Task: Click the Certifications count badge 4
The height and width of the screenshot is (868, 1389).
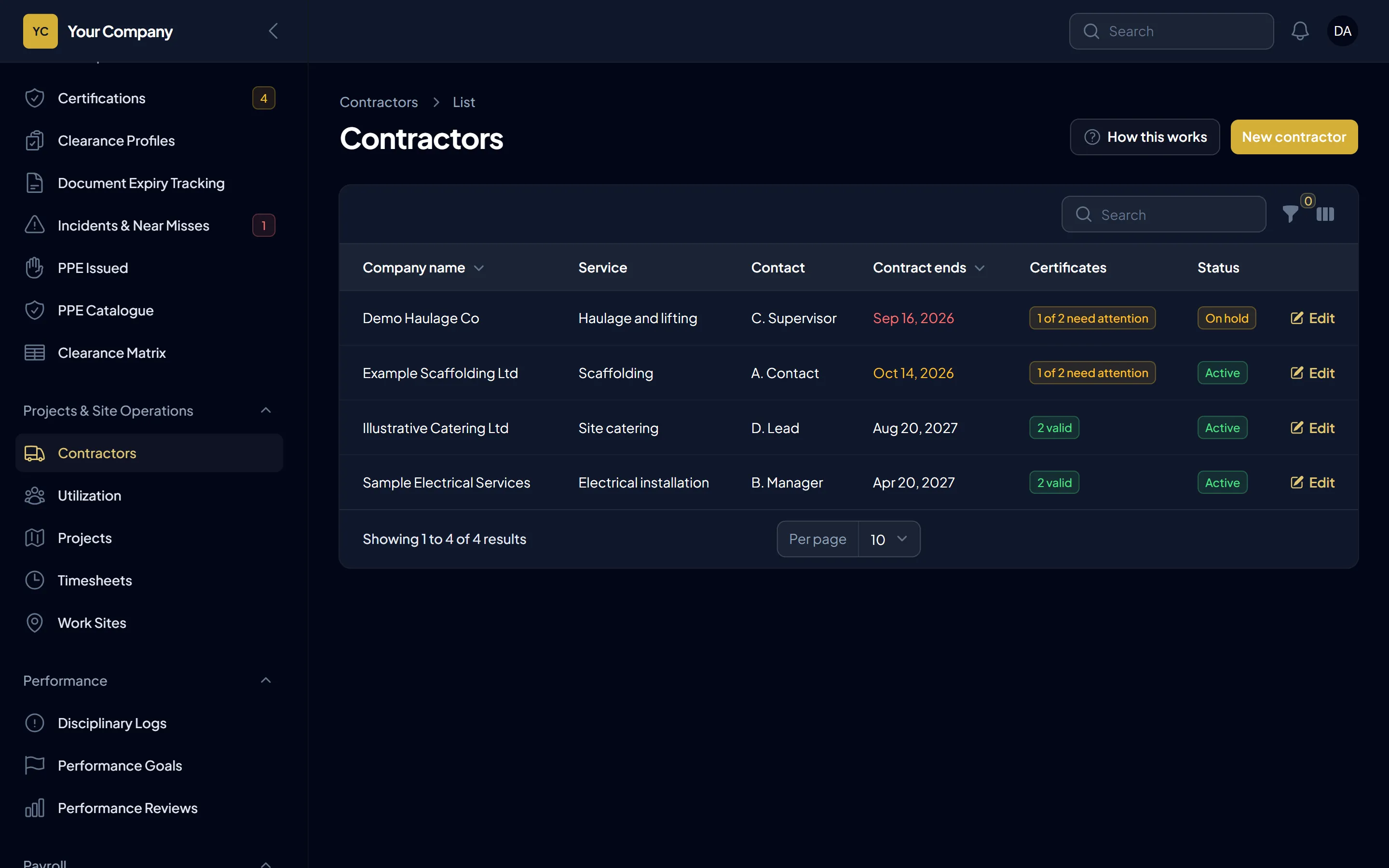Action: tap(263, 98)
